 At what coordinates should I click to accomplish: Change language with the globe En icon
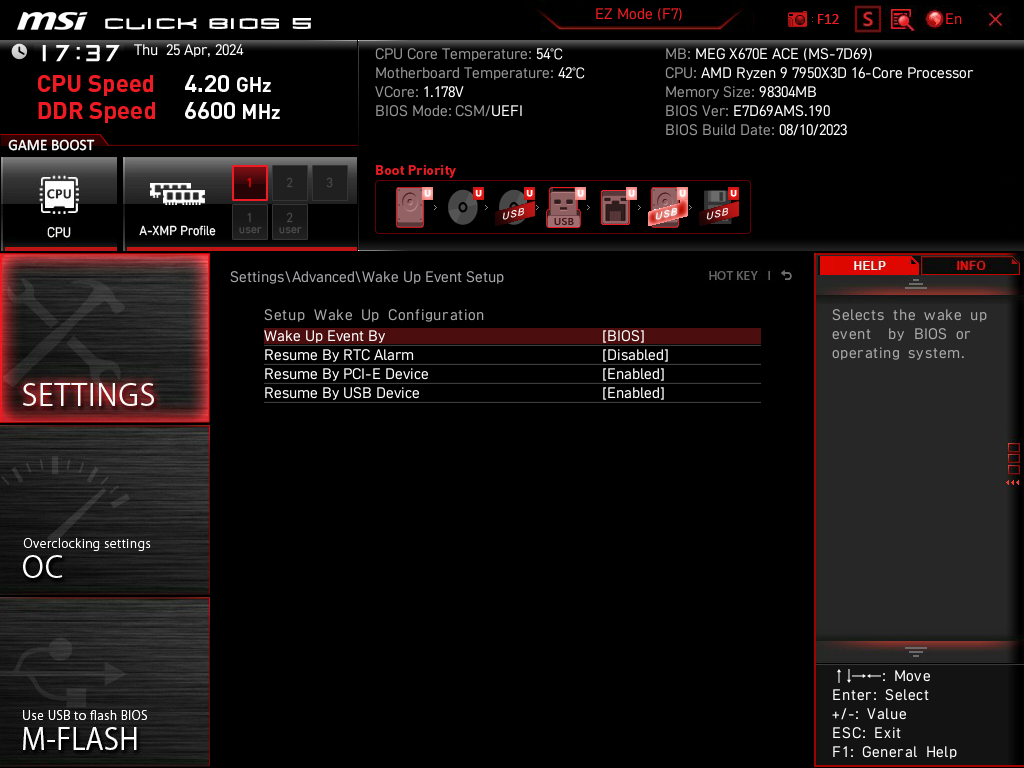coord(944,19)
